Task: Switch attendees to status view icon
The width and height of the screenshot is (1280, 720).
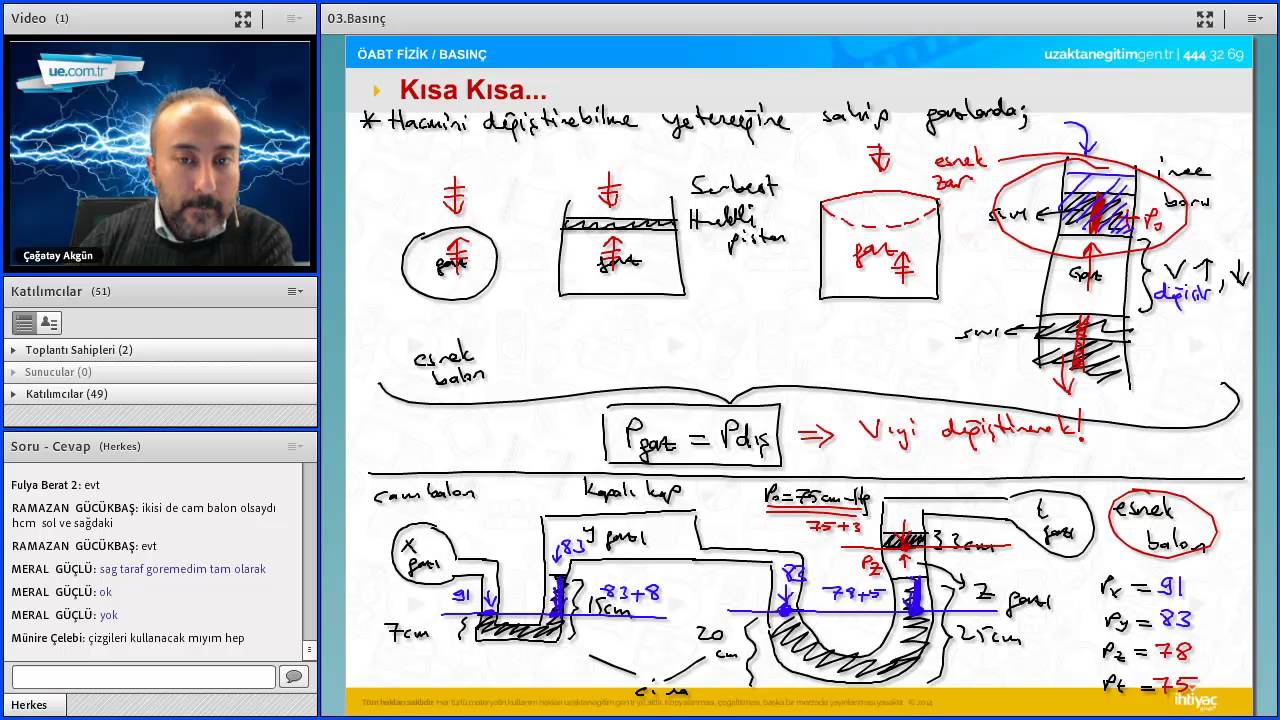Action: click(49, 323)
